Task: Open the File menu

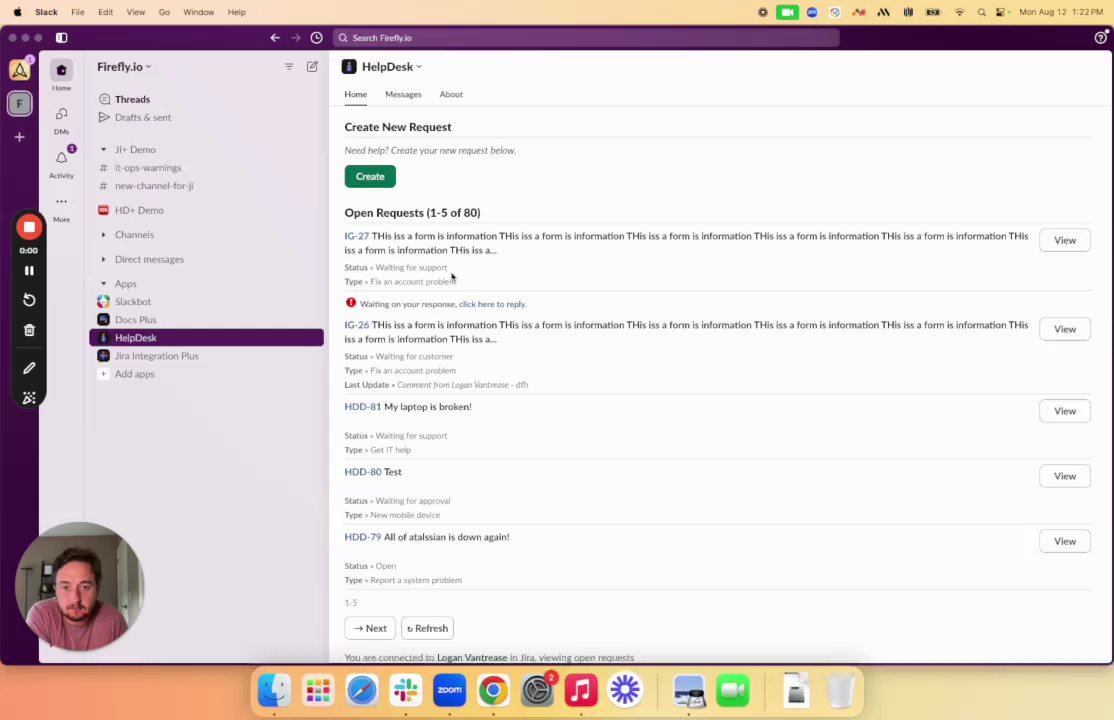Action: click(x=77, y=12)
